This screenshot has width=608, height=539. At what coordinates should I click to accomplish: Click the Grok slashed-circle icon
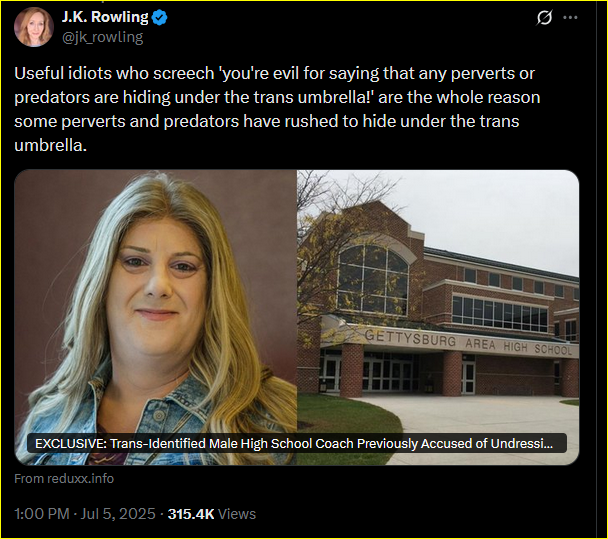pyautogui.click(x=544, y=17)
